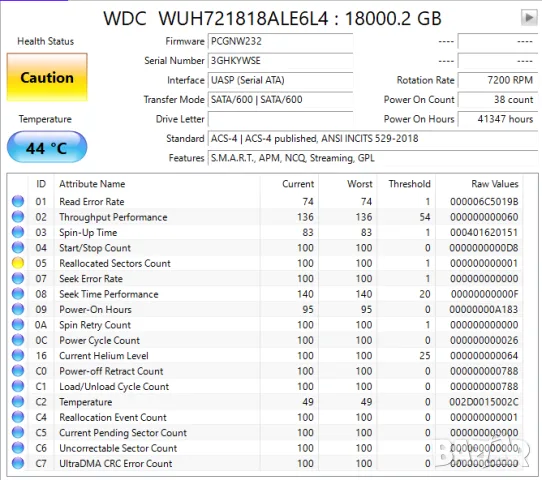Click status icon for Reallocation Event Count
Screen dimensions: 542x480
click(18, 417)
